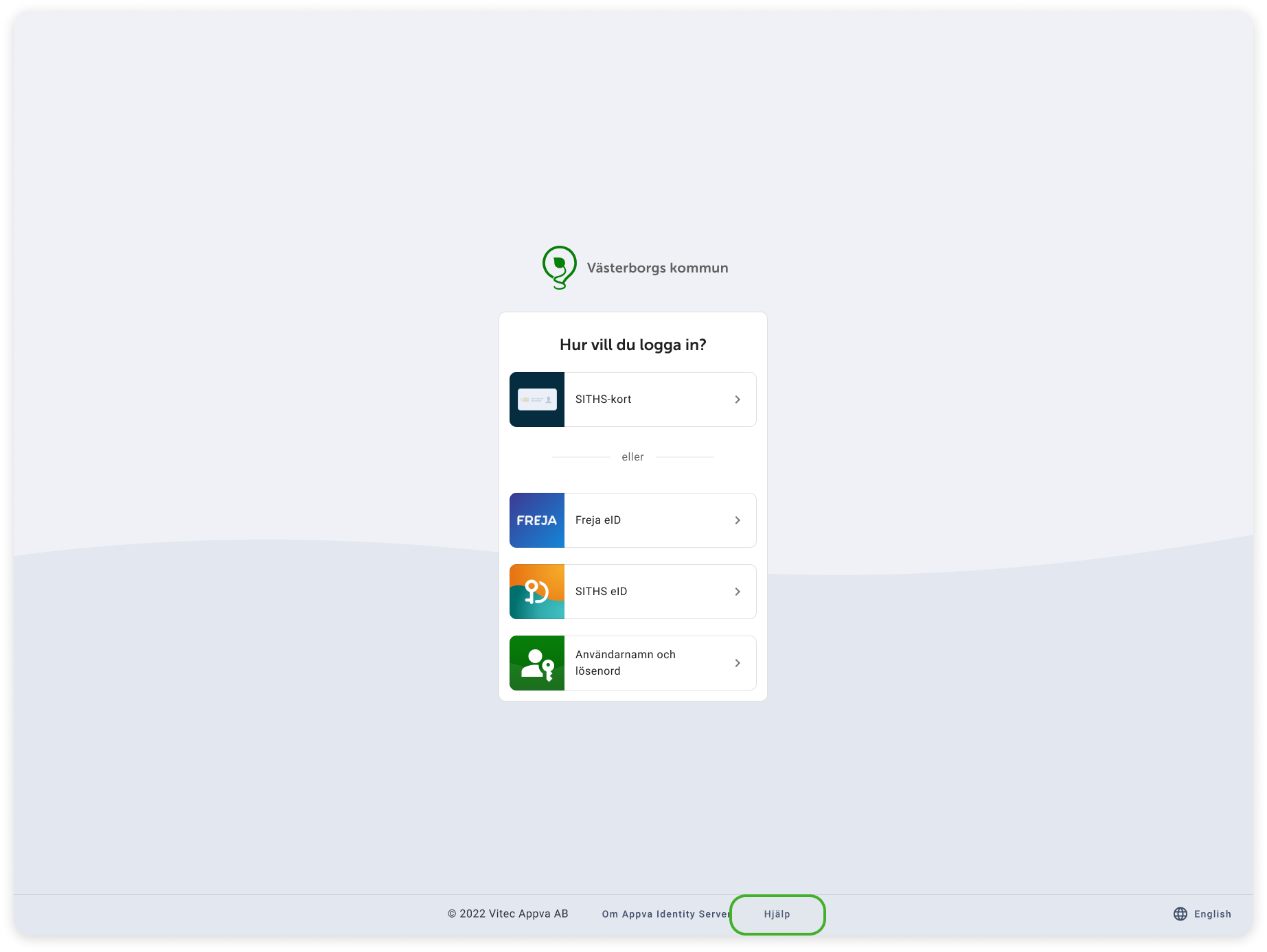Click the 'eller' separator label
Viewport: 1267px width, 952px height.
coord(633,457)
